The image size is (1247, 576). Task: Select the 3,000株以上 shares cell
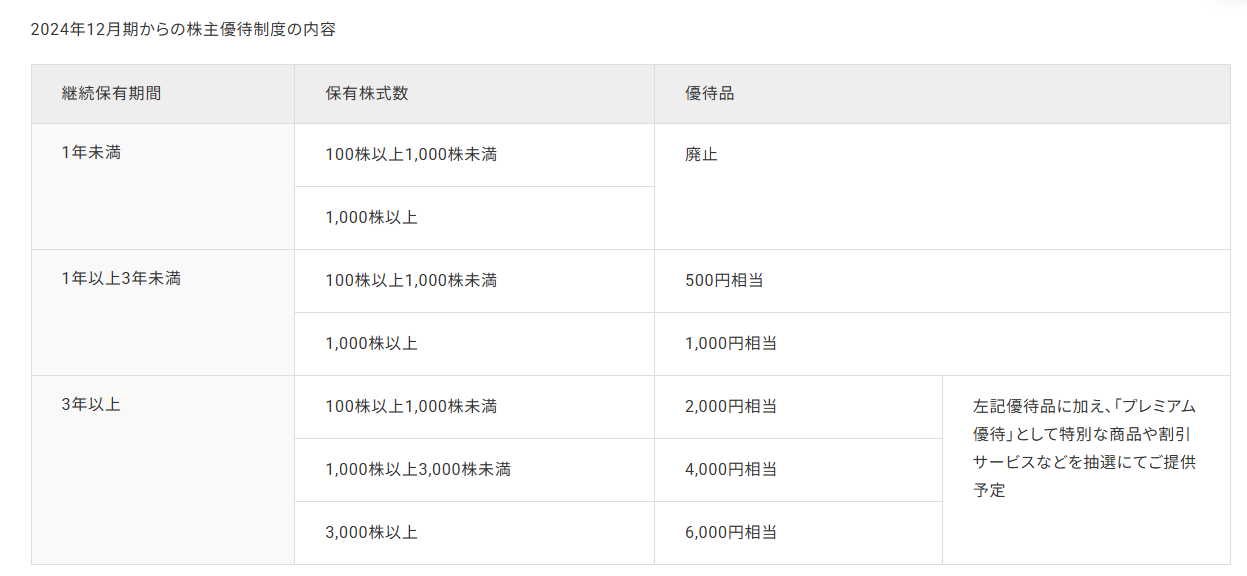371,533
